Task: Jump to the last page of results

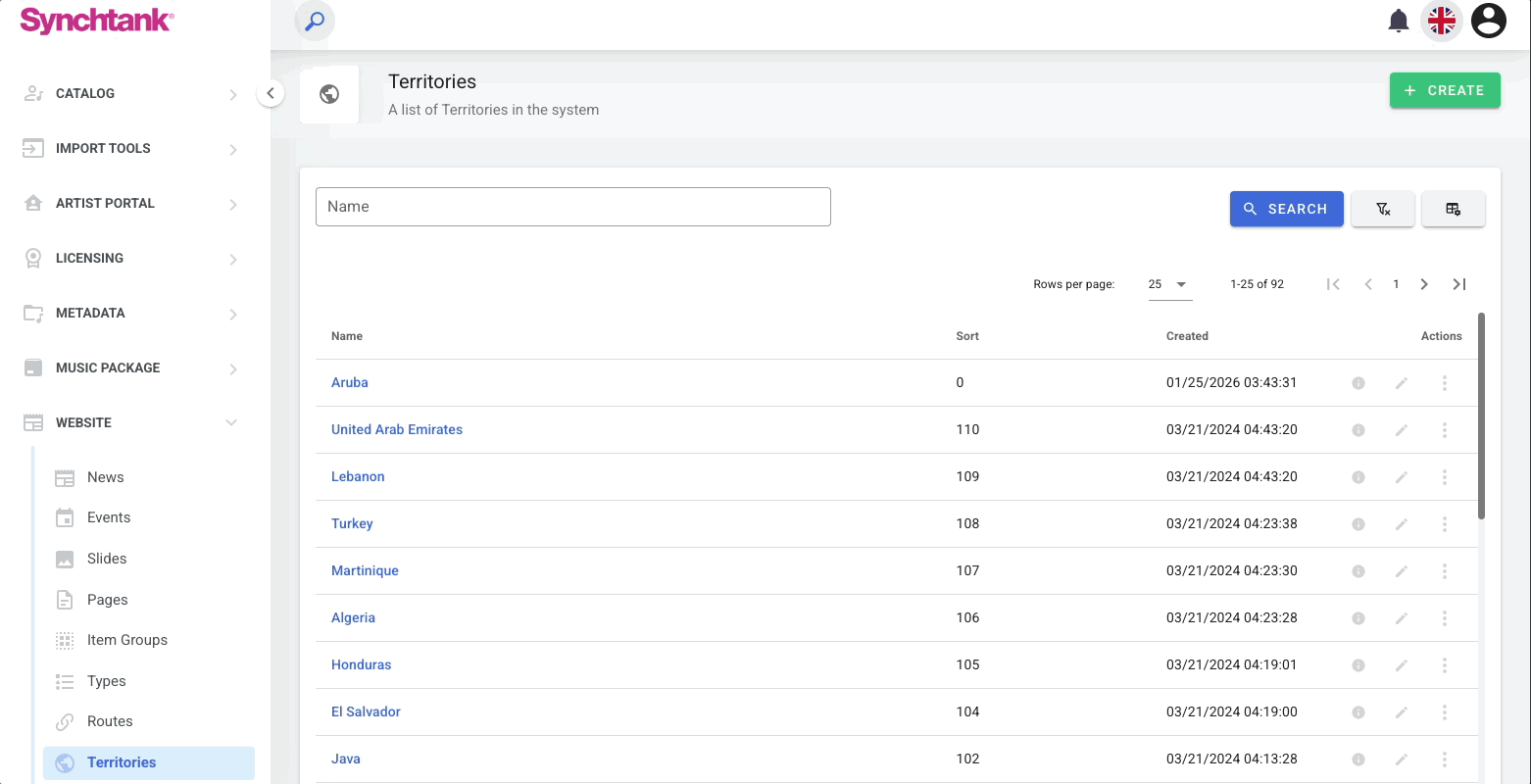Action: [x=1459, y=284]
